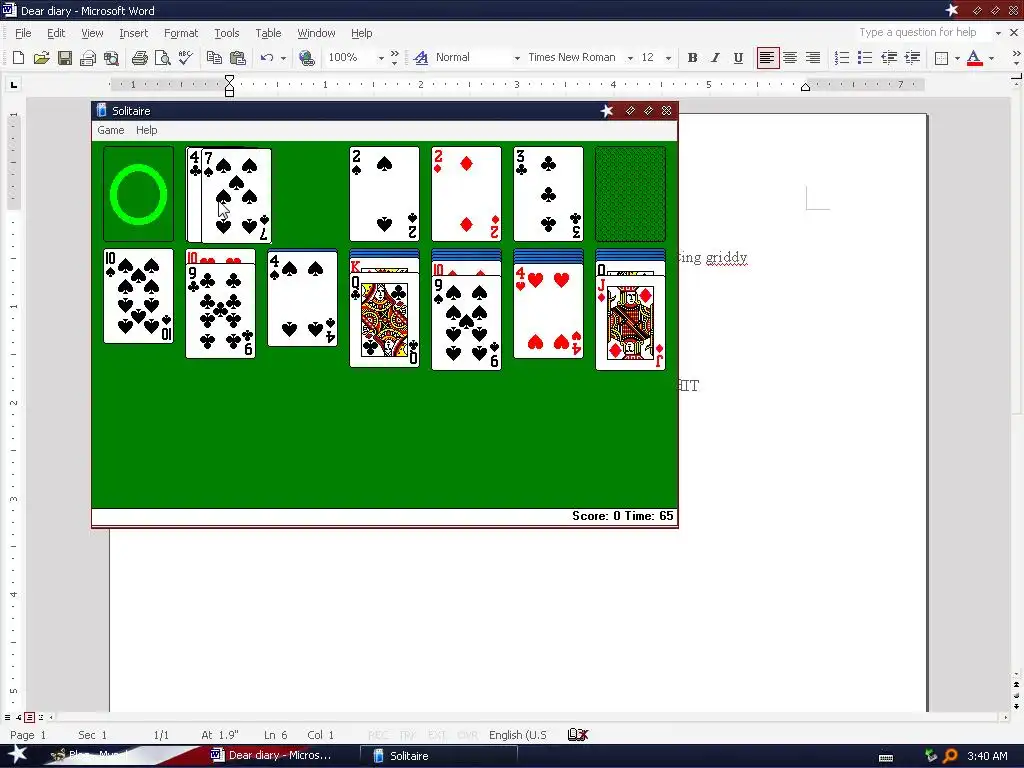Open the 100% zoom dropdown

click(x=381, y=58)
